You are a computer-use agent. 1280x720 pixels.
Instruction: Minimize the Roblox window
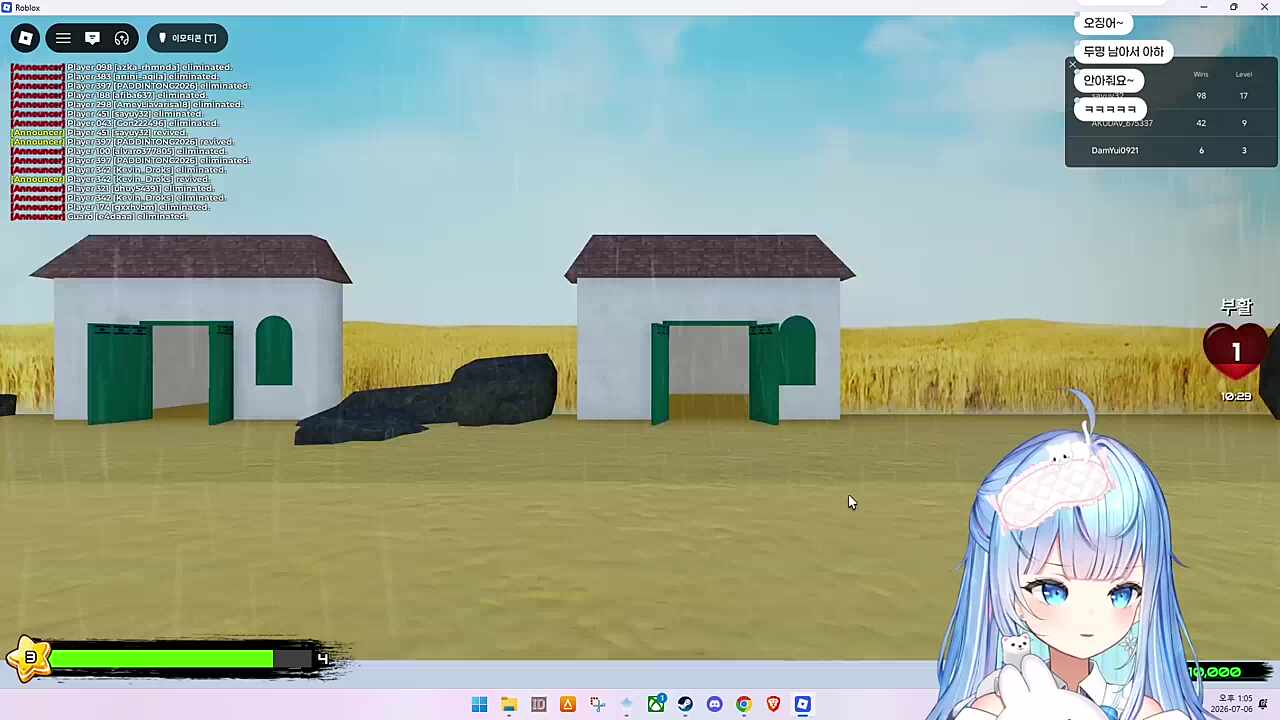1203,7
